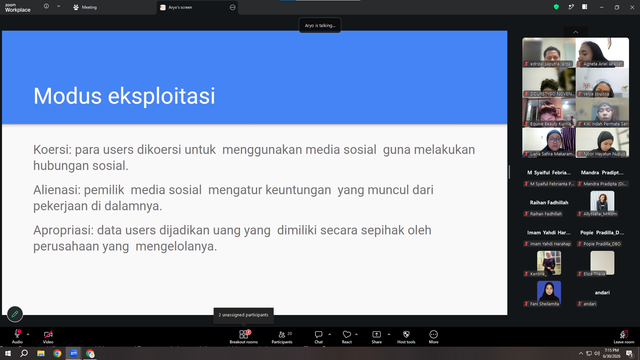The height and width of the screenshot is (360, 640).
Task: Open the More options menu
Action: point(433,336)
